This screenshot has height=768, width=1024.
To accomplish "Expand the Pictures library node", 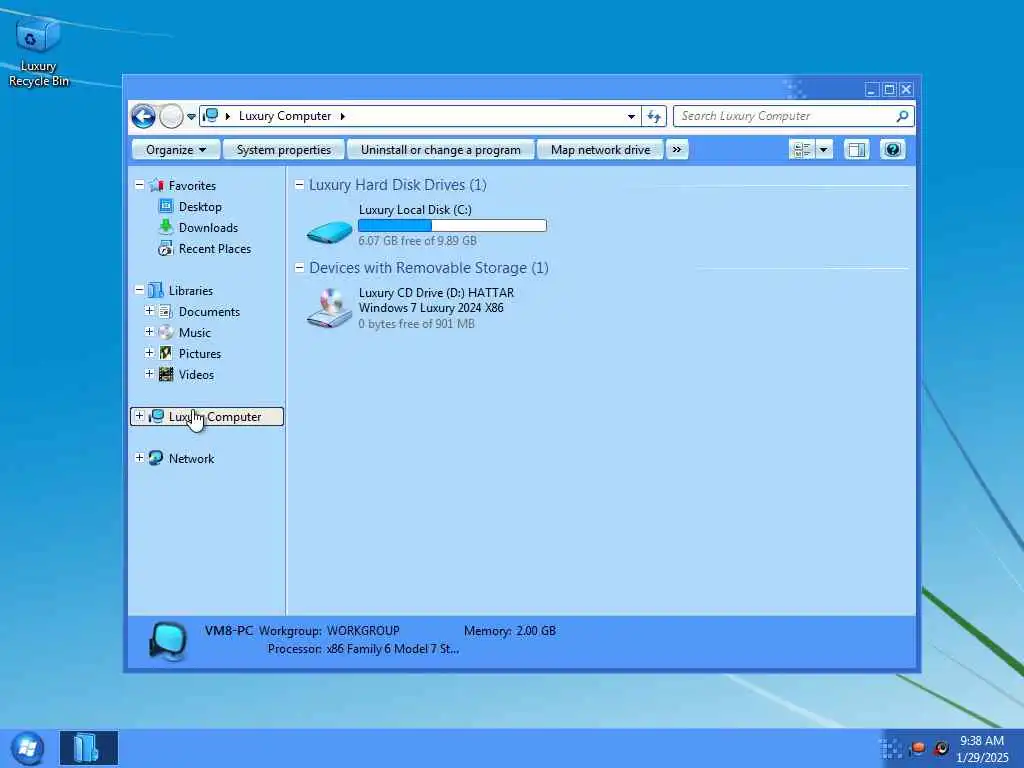I will click(x=150, y=353).
